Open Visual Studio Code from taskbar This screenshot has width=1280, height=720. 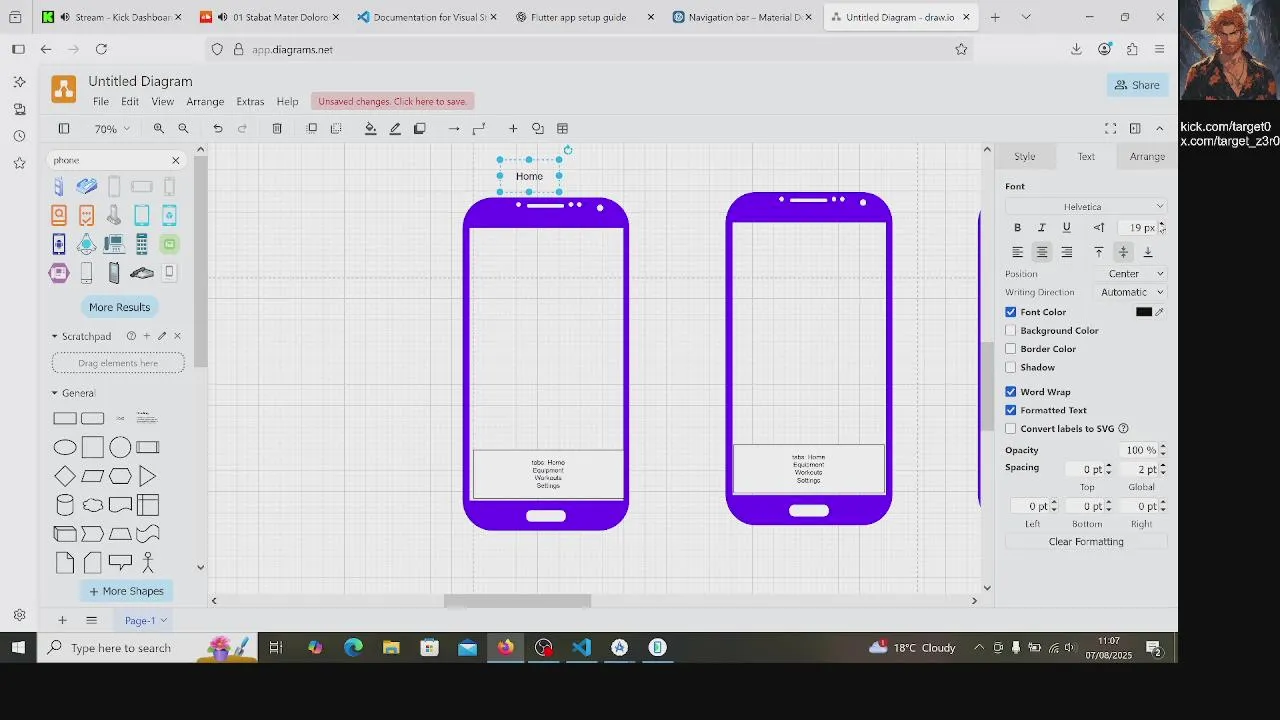pos(581,648)
